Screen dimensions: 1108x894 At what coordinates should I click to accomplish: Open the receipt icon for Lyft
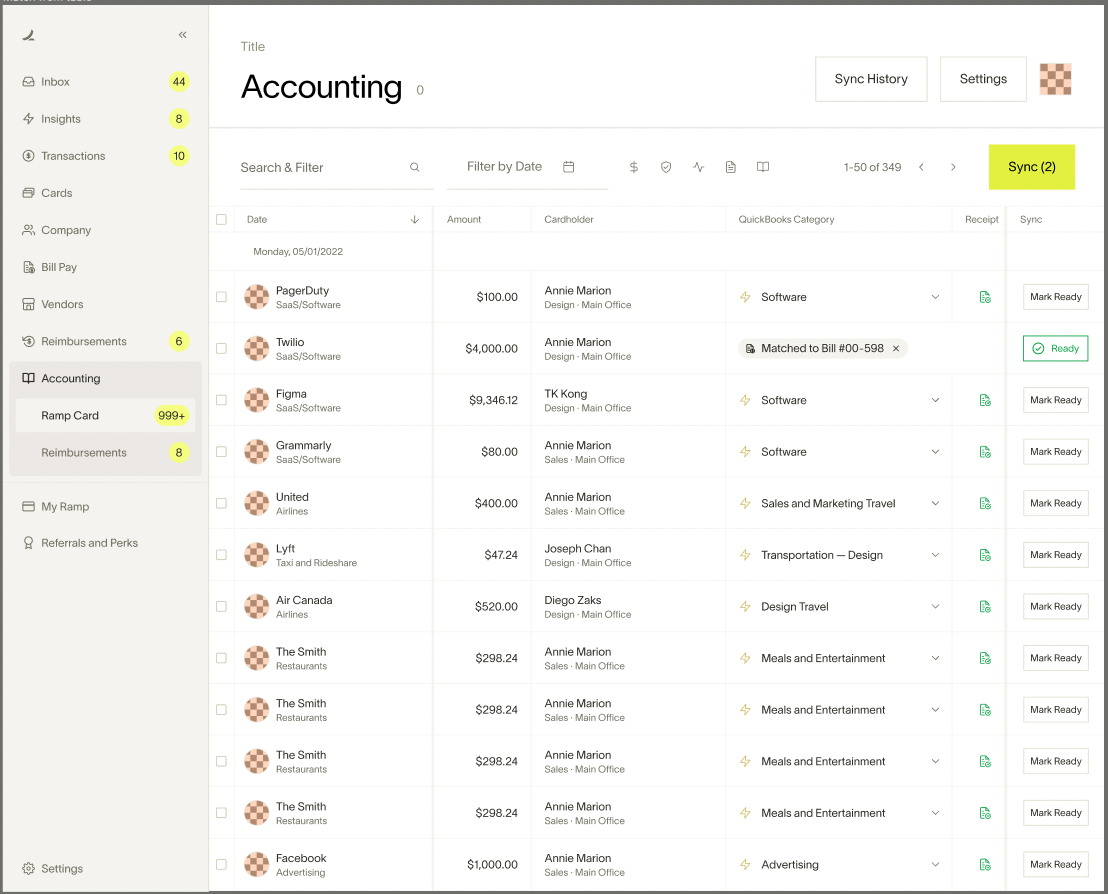984,555
